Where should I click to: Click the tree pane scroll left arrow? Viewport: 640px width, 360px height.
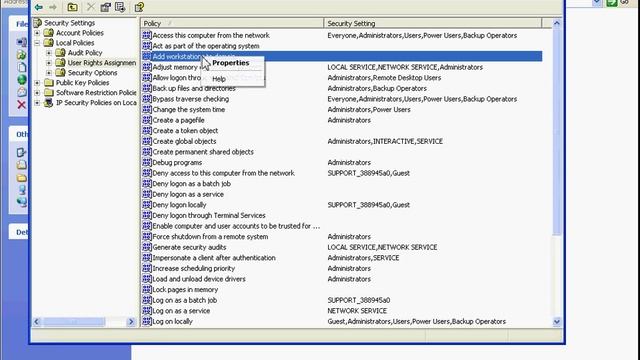(x=37, y=322)
